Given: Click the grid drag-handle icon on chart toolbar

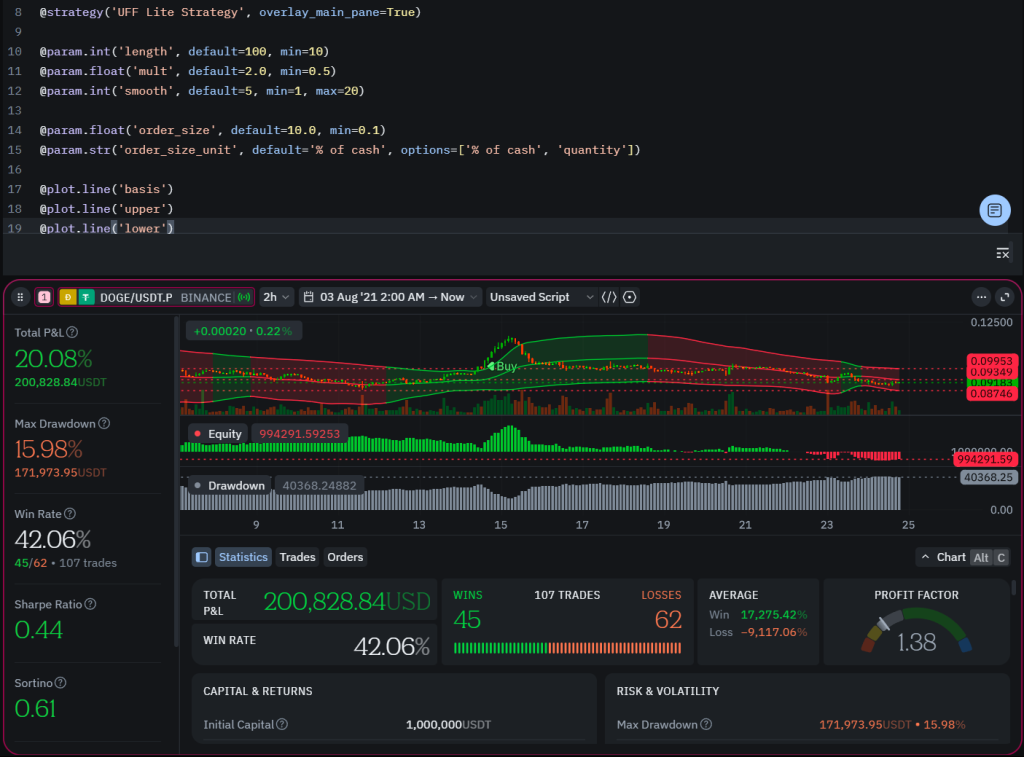Looking at the screenshot, I should pyautogui.click(x=20, y=297).
